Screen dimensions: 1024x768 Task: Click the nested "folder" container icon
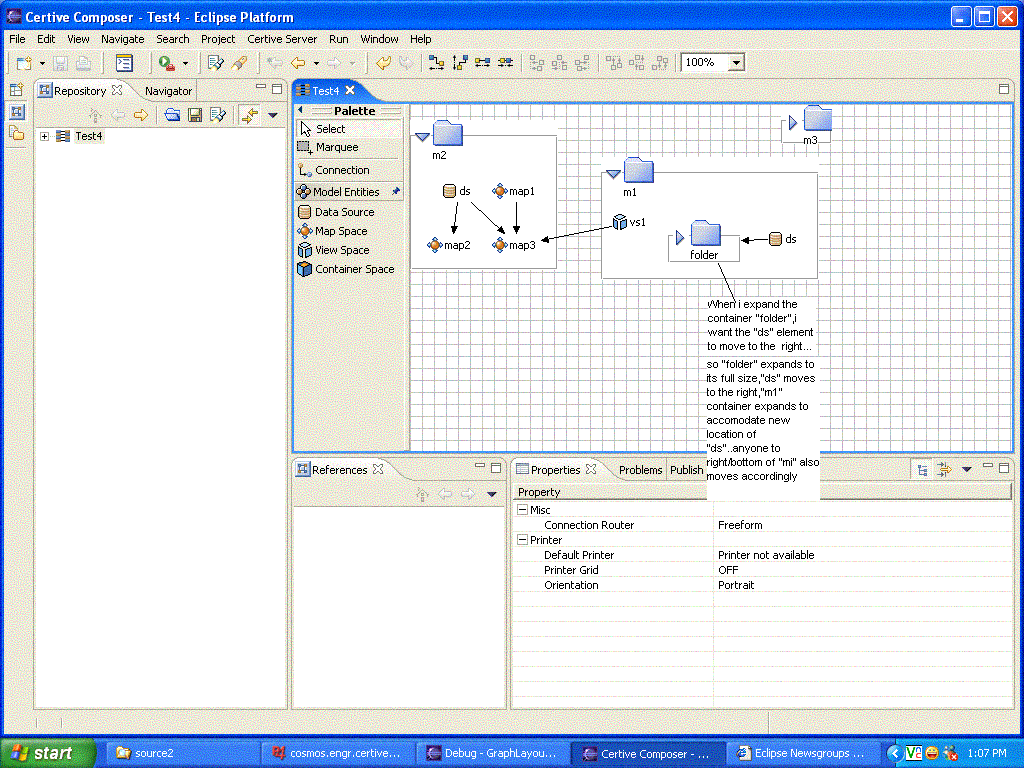click(x=705, y=233)
